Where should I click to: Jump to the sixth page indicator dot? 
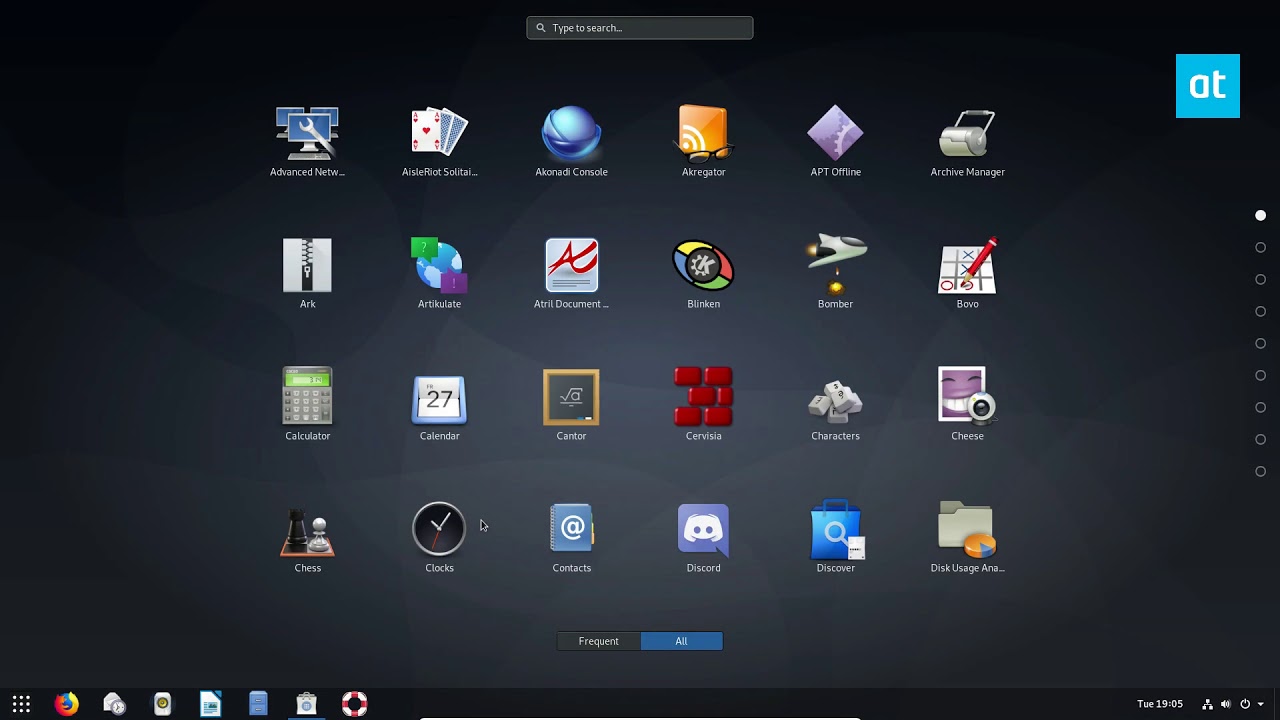click(1260, 376)
